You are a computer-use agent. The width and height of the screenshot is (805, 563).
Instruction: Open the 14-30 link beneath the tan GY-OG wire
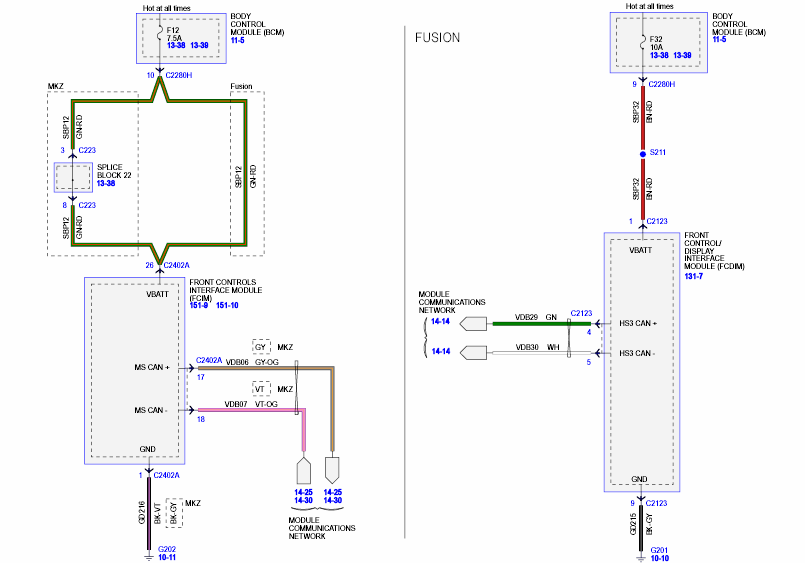[x=333, y=500]
